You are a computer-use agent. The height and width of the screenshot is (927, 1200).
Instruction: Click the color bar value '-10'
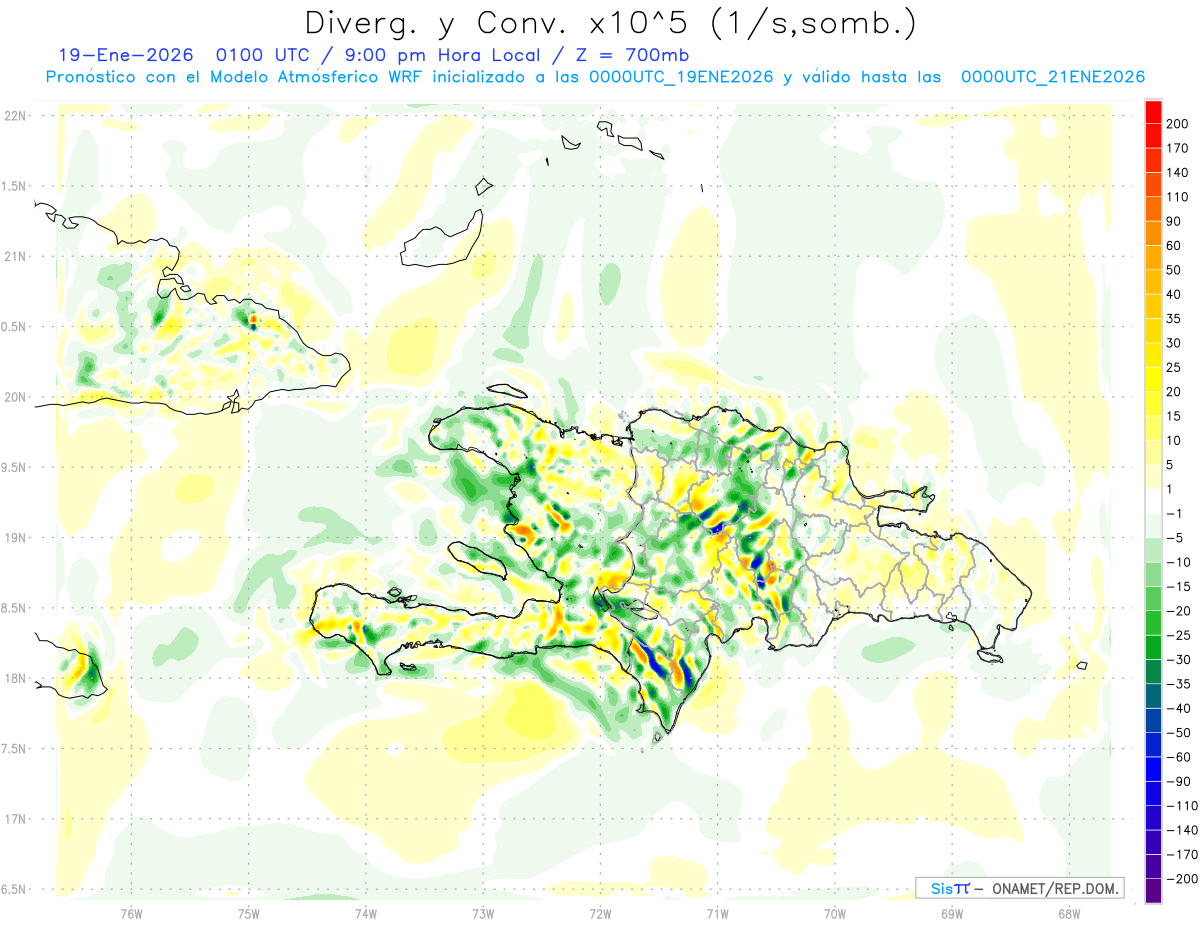[1178, 563]
